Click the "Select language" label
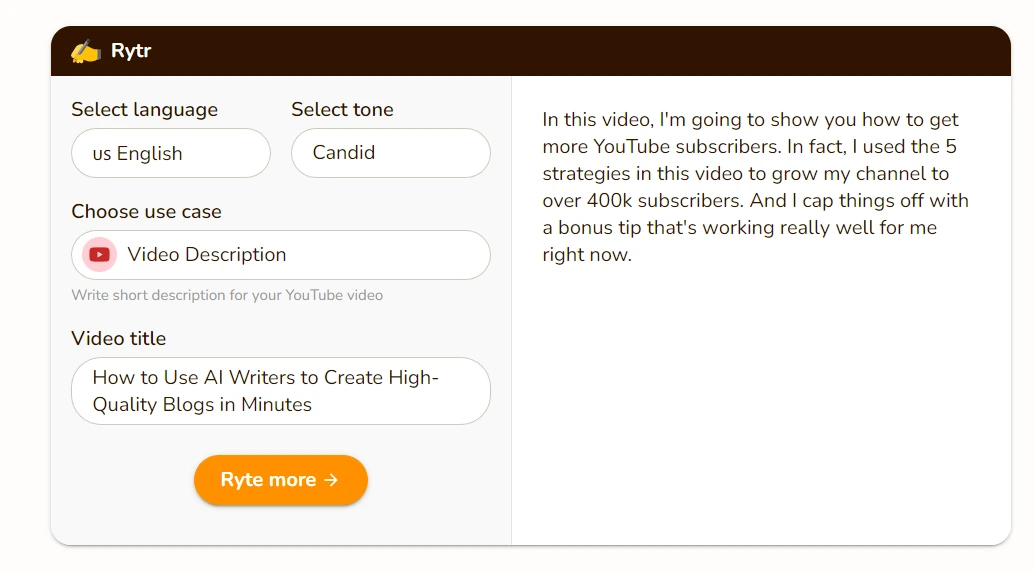The height and width of the screenshot is (571, 1035). click(x=144, y=110)
